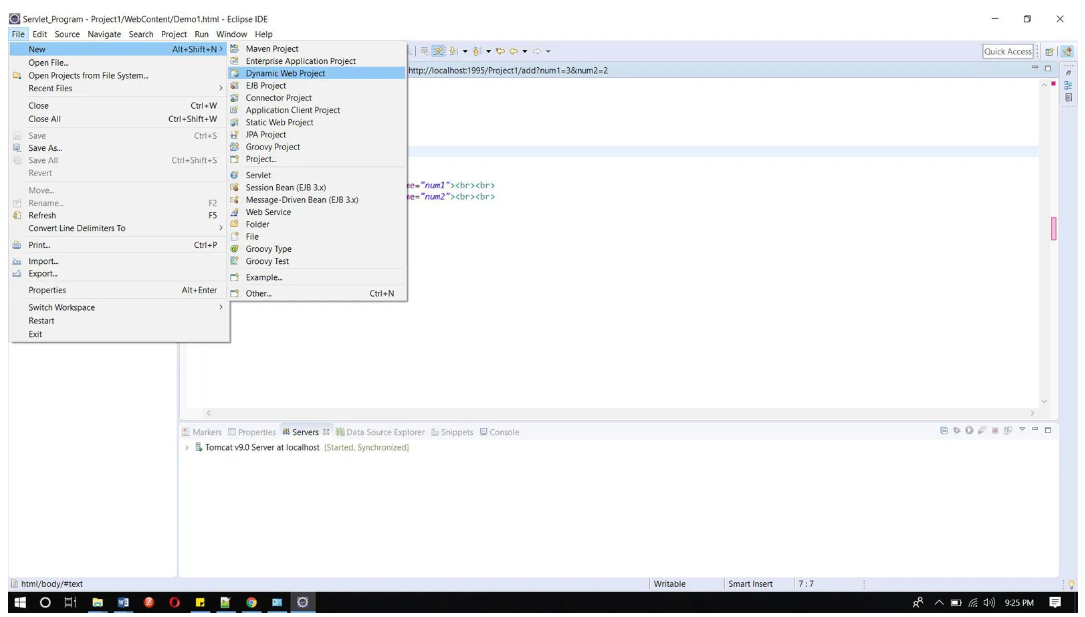
Task: Select Dynamic Web Project from New submenu
Action: click(x=285, y=73)
